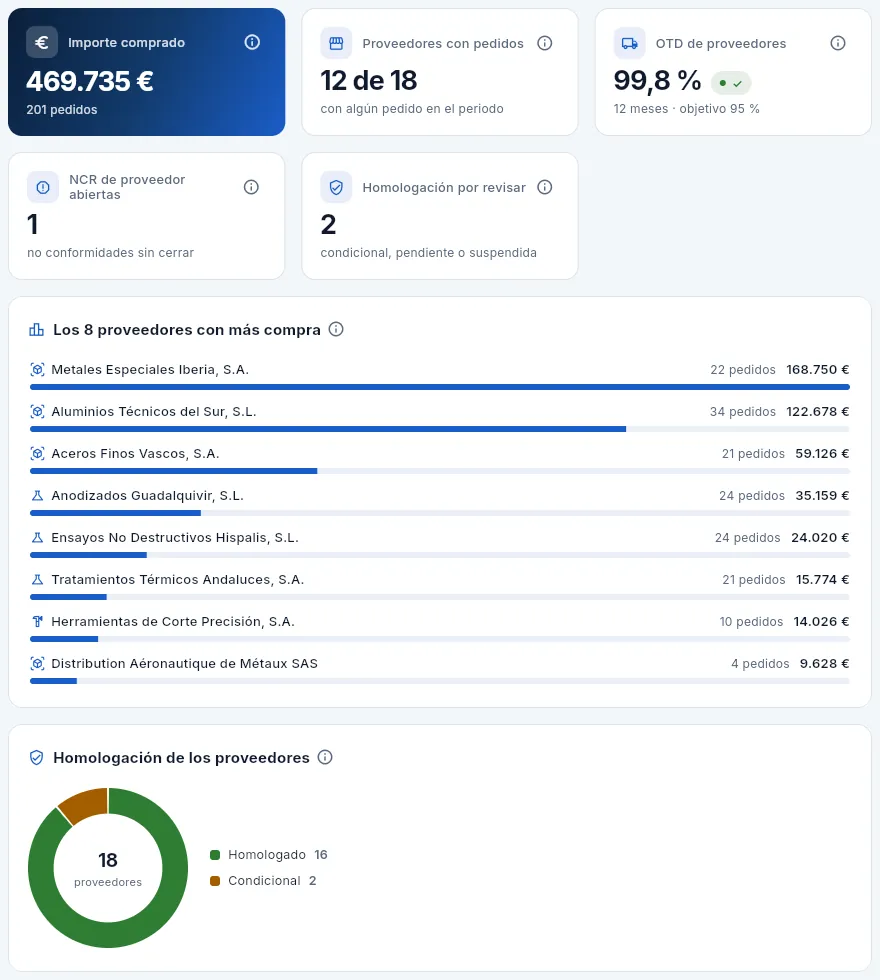The image size is (880, 980).
Task: Show info for Homologación de los proveedores
Action: tap(325, 758)
